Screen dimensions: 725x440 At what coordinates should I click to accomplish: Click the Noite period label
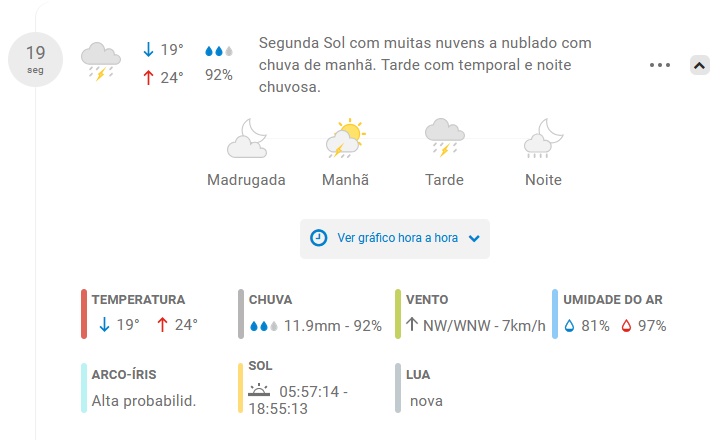click(x=543, y=180)
